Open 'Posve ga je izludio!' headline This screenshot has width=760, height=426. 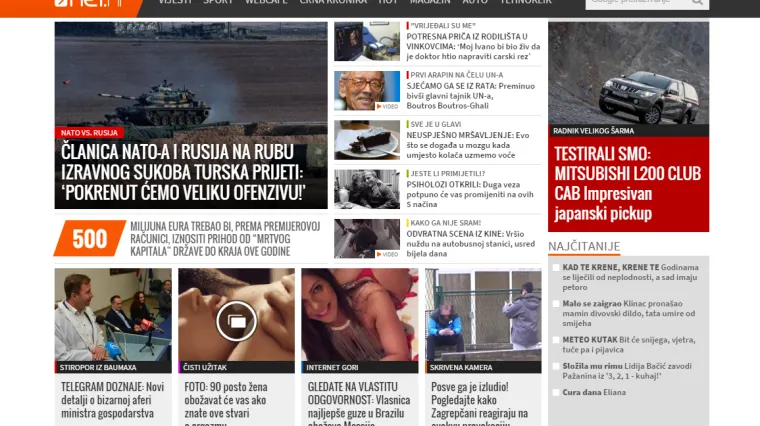coord(479,403)
